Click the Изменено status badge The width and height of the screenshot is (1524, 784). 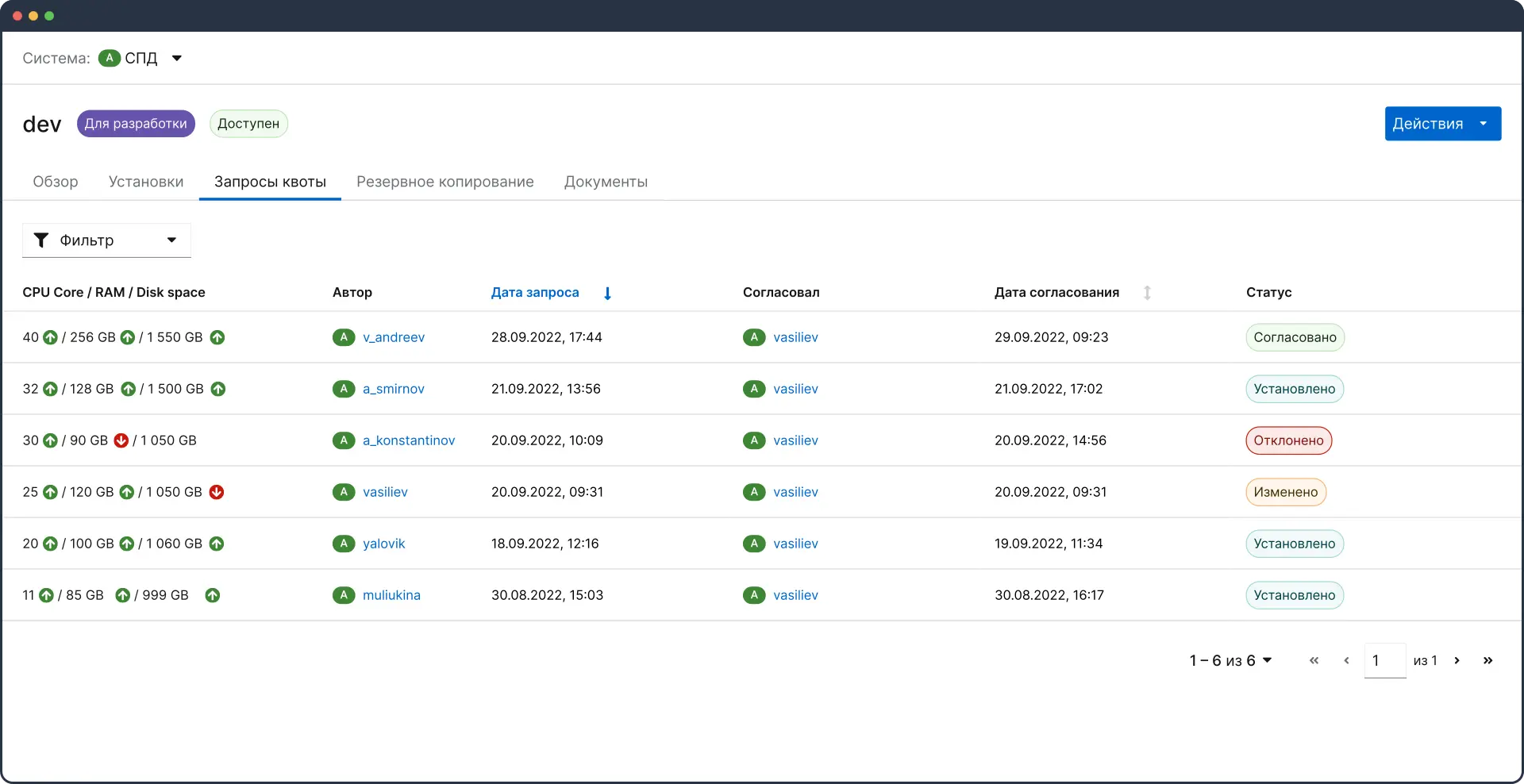1286,492
